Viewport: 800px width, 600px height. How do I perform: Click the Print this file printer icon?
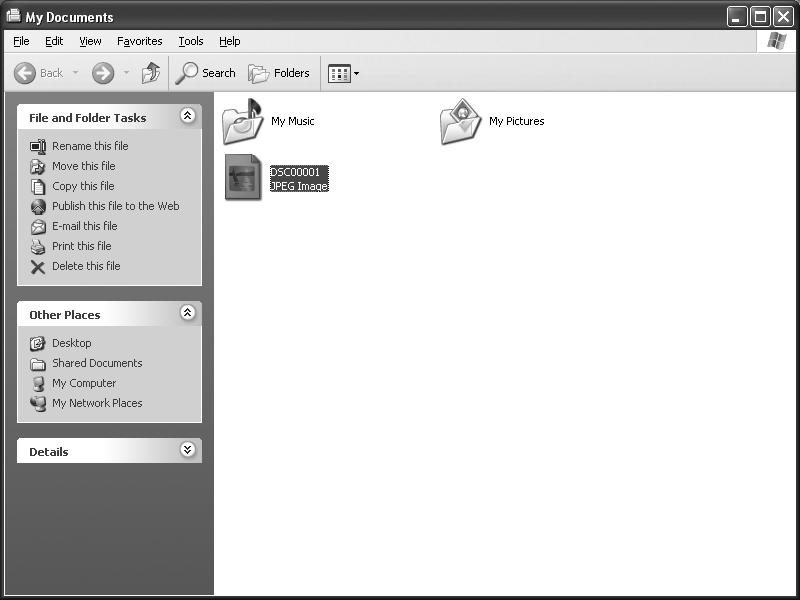[38, 246]
